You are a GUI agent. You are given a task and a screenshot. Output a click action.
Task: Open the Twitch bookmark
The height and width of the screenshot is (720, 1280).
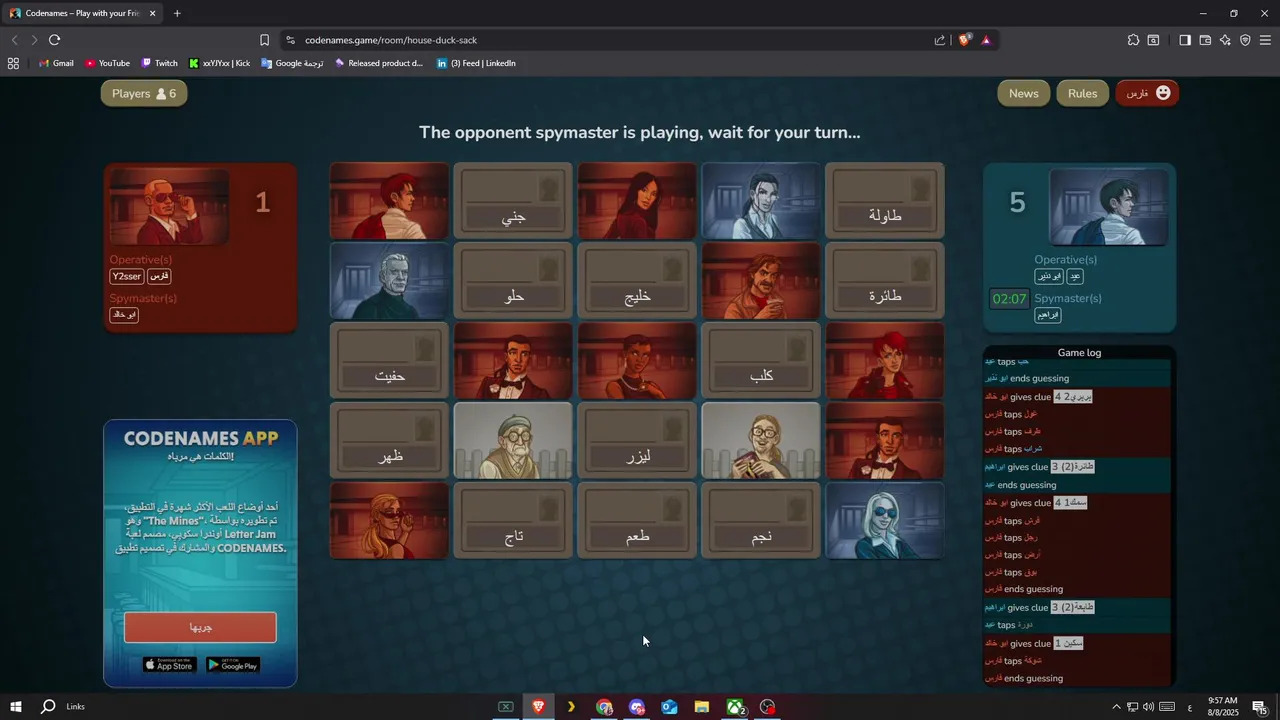click(159, 63)
